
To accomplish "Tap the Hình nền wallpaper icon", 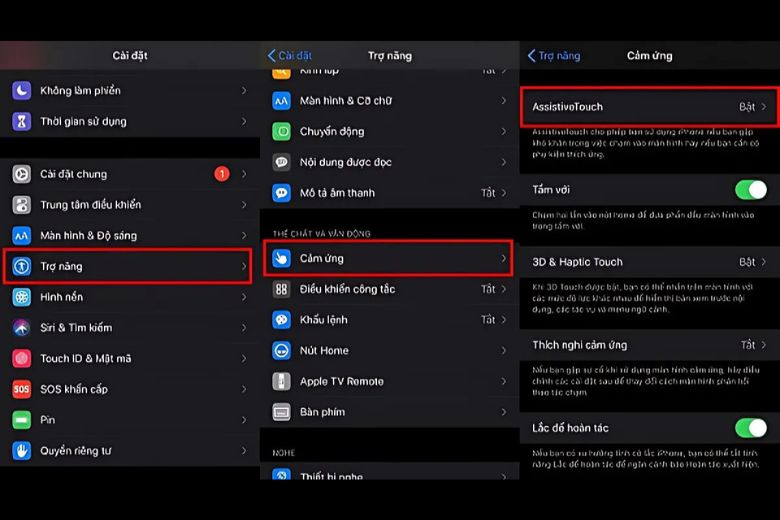I will click(x=21, y=297).
